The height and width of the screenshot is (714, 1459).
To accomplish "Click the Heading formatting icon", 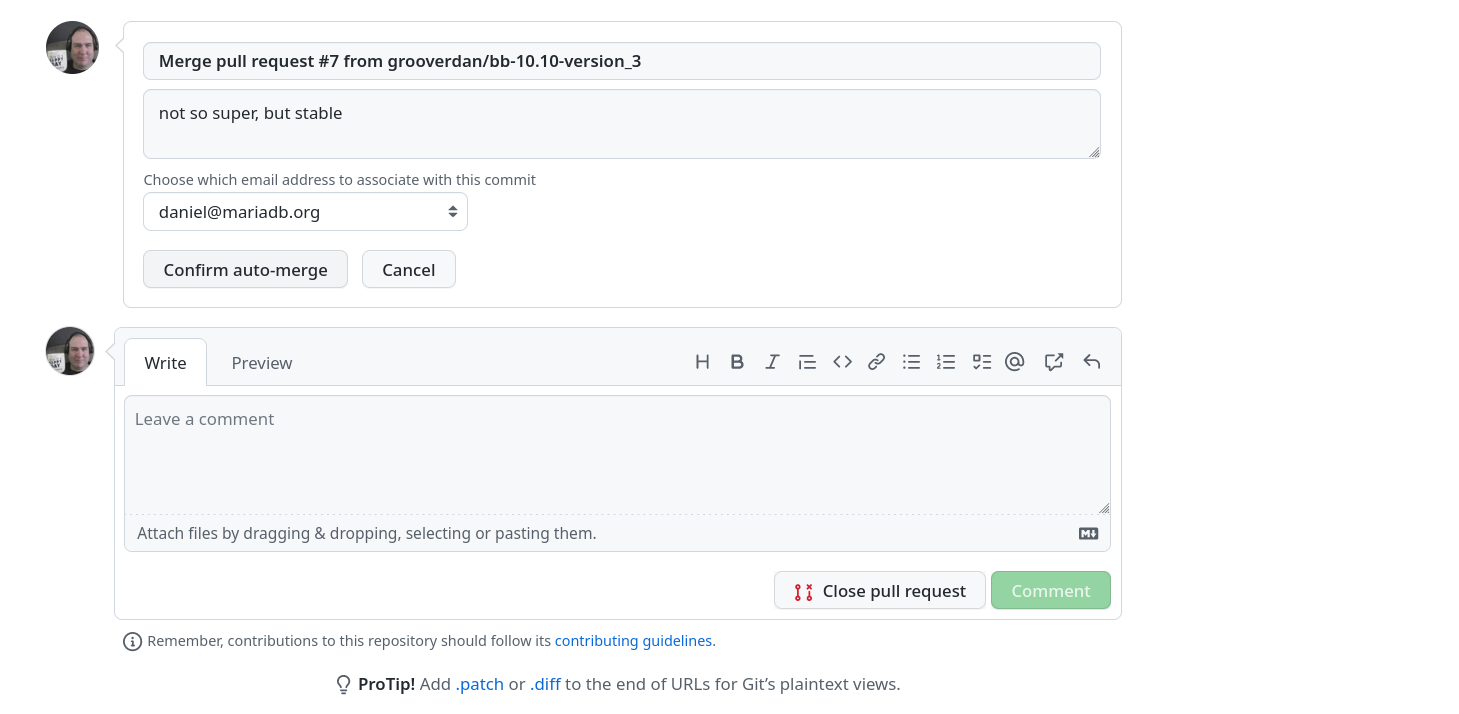I will point(702,362).
